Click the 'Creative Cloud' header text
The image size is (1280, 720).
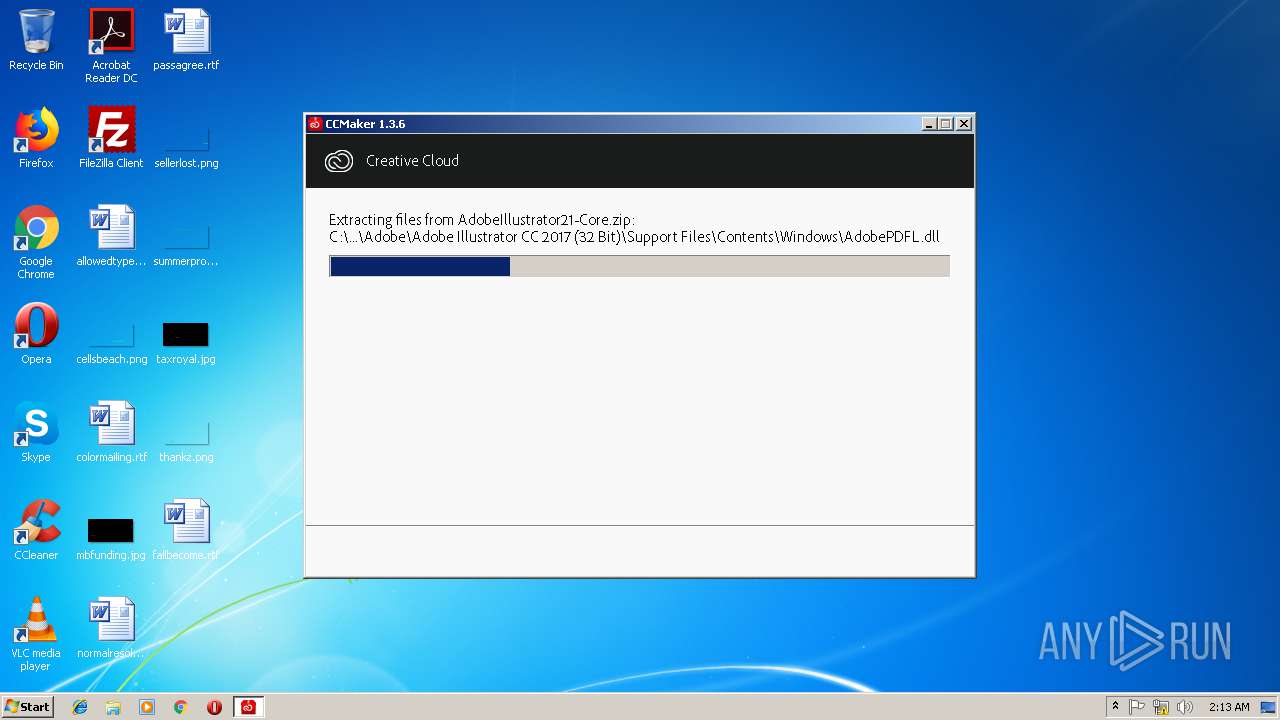coord(412,161)
